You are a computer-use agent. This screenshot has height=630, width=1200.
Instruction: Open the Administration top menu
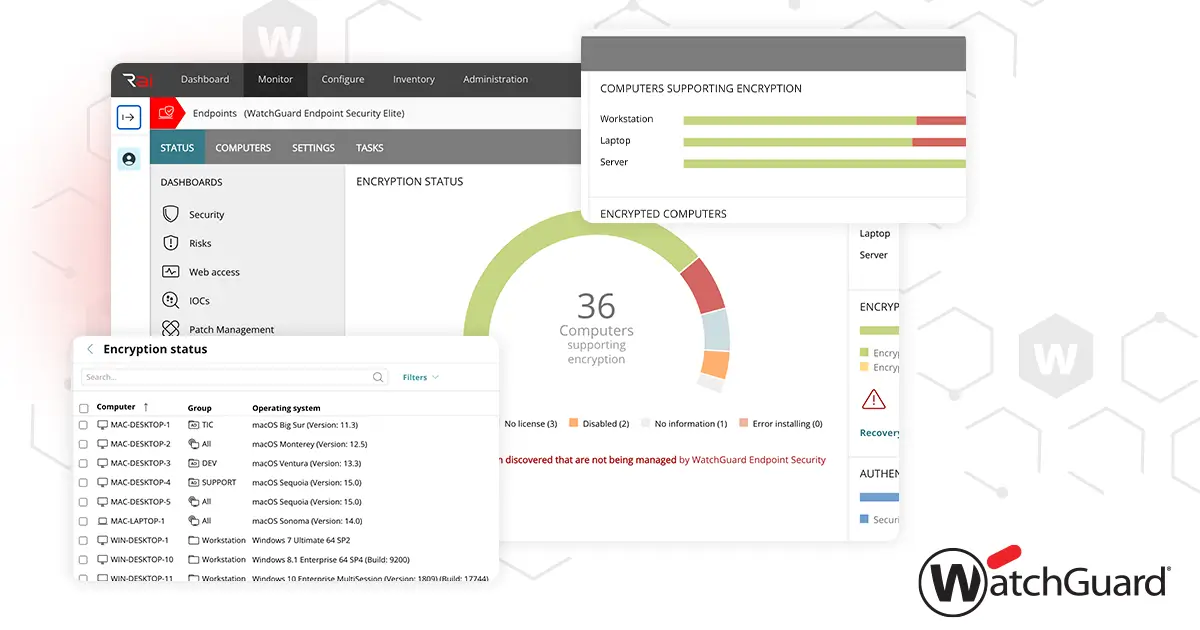click(x=496, y=79)
